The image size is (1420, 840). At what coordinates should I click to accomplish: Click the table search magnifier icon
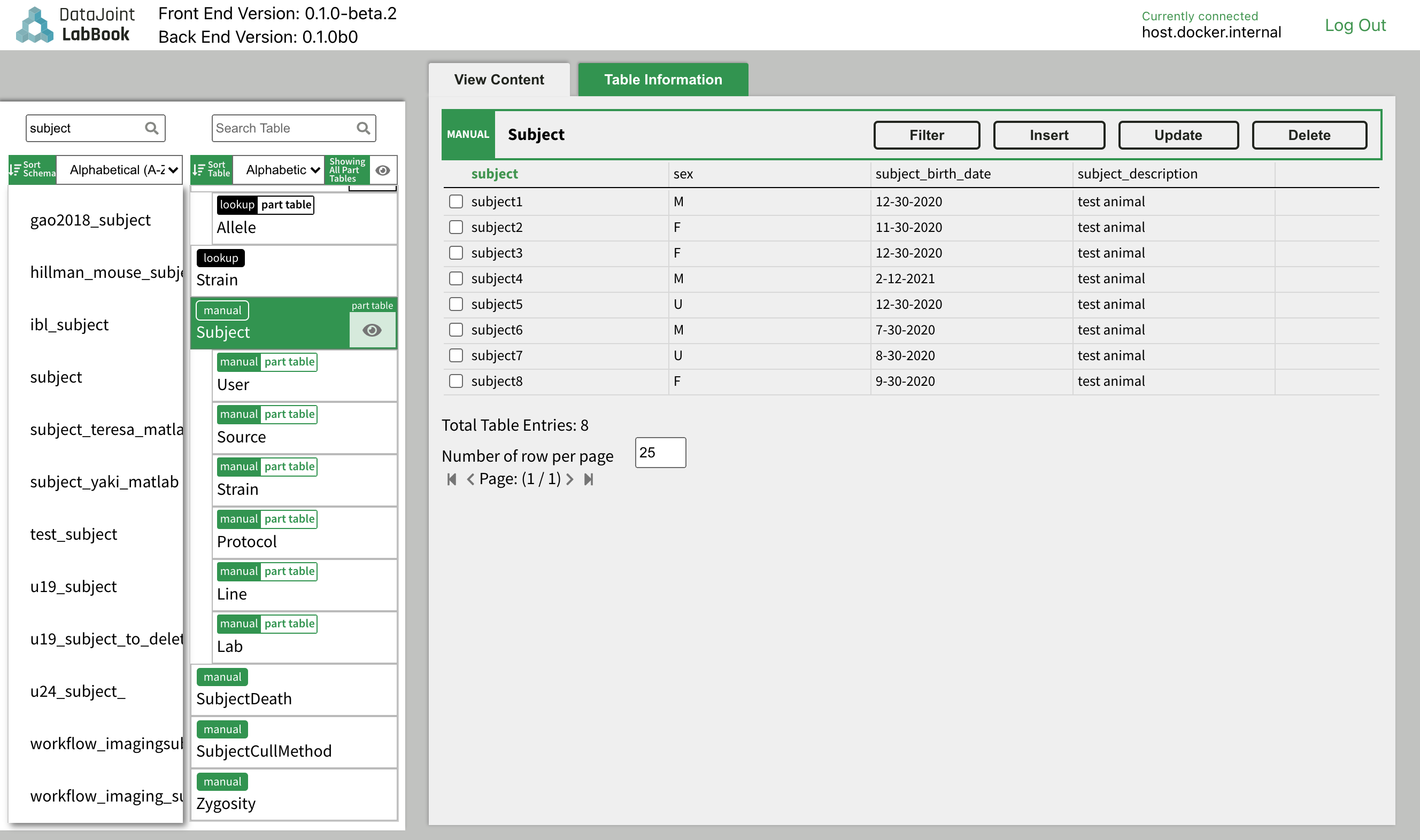pos(363,128)
